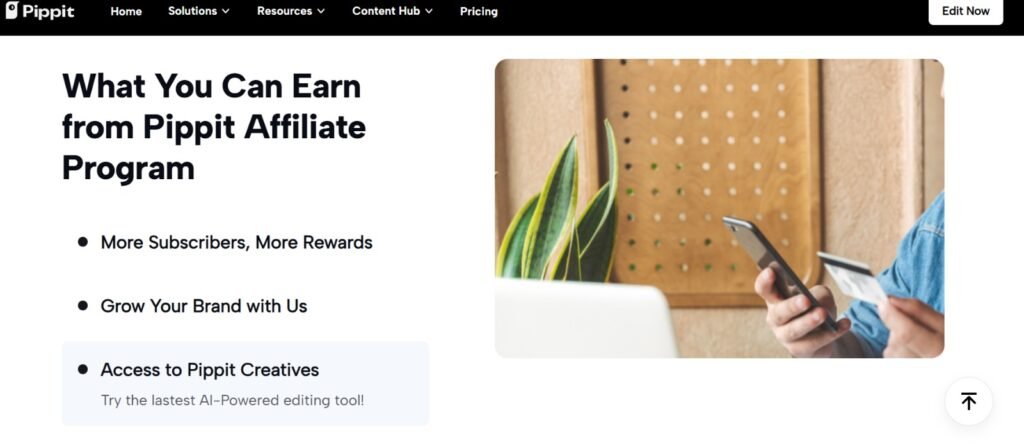
Task: Click the bullet beside More Subscribers
Action: coord(83,242)
